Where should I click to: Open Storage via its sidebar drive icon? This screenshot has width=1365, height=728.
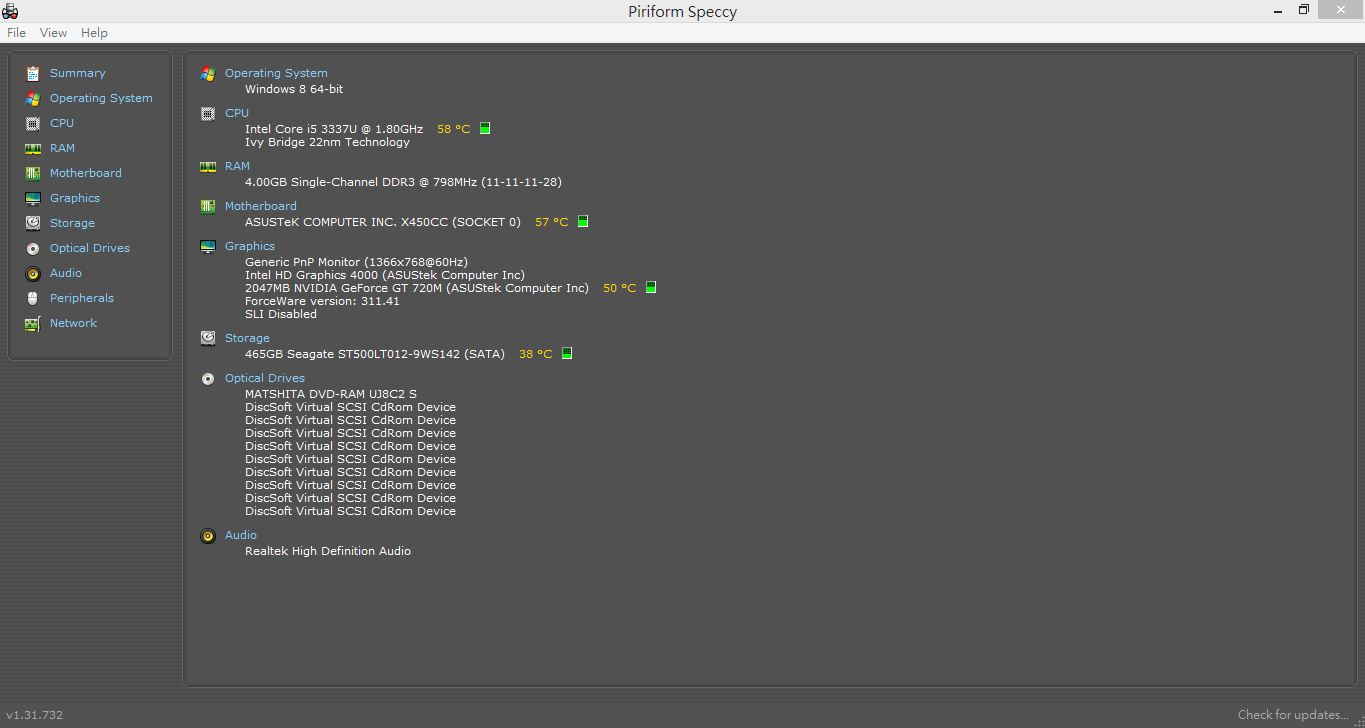(x=33, y=223)
